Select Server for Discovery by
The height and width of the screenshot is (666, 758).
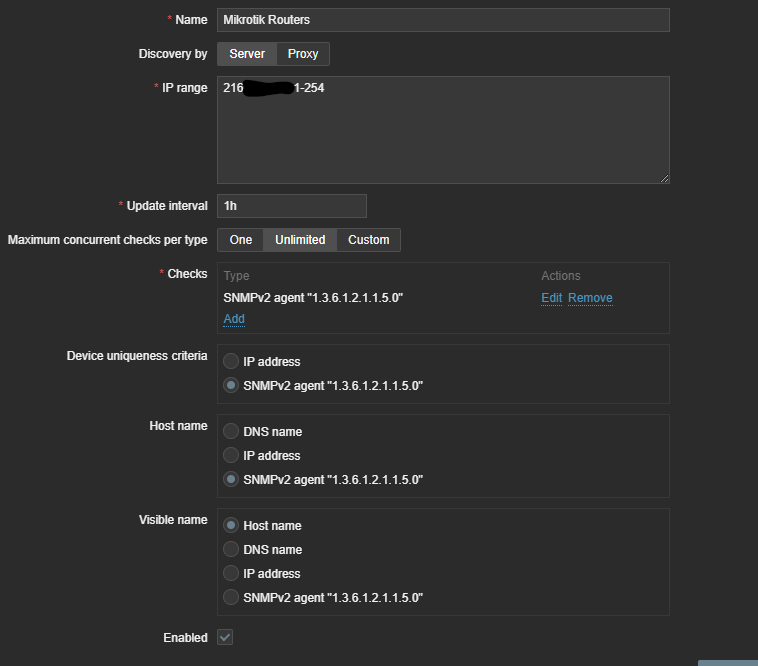[246, 54]
